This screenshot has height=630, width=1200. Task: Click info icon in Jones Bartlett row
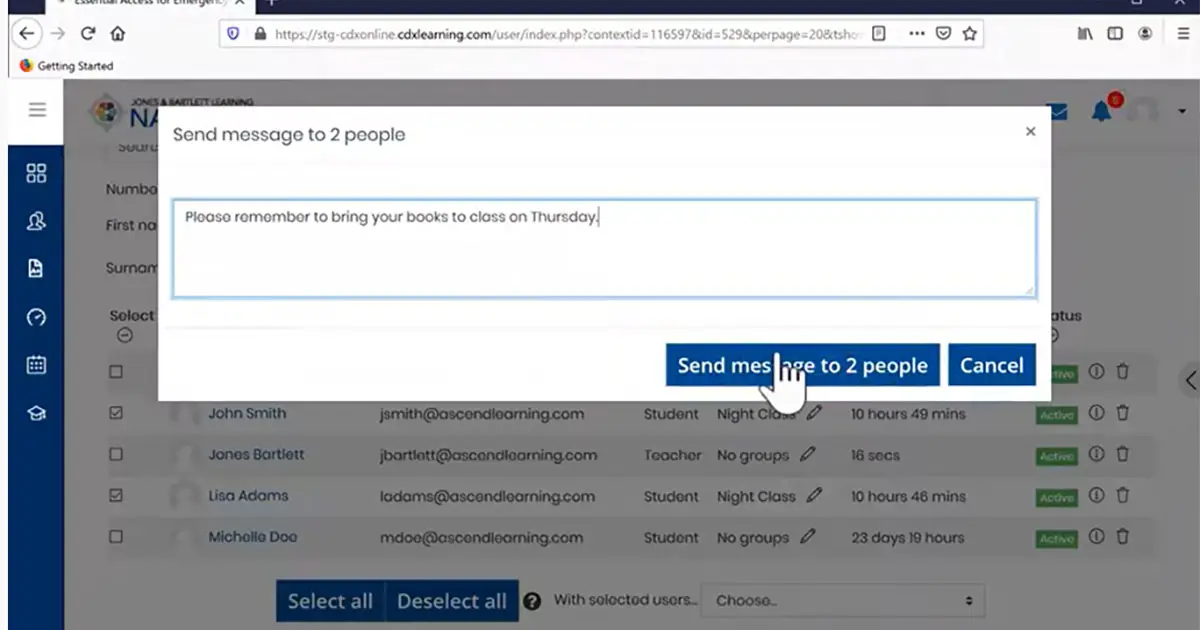click(x=1096, y=454)
